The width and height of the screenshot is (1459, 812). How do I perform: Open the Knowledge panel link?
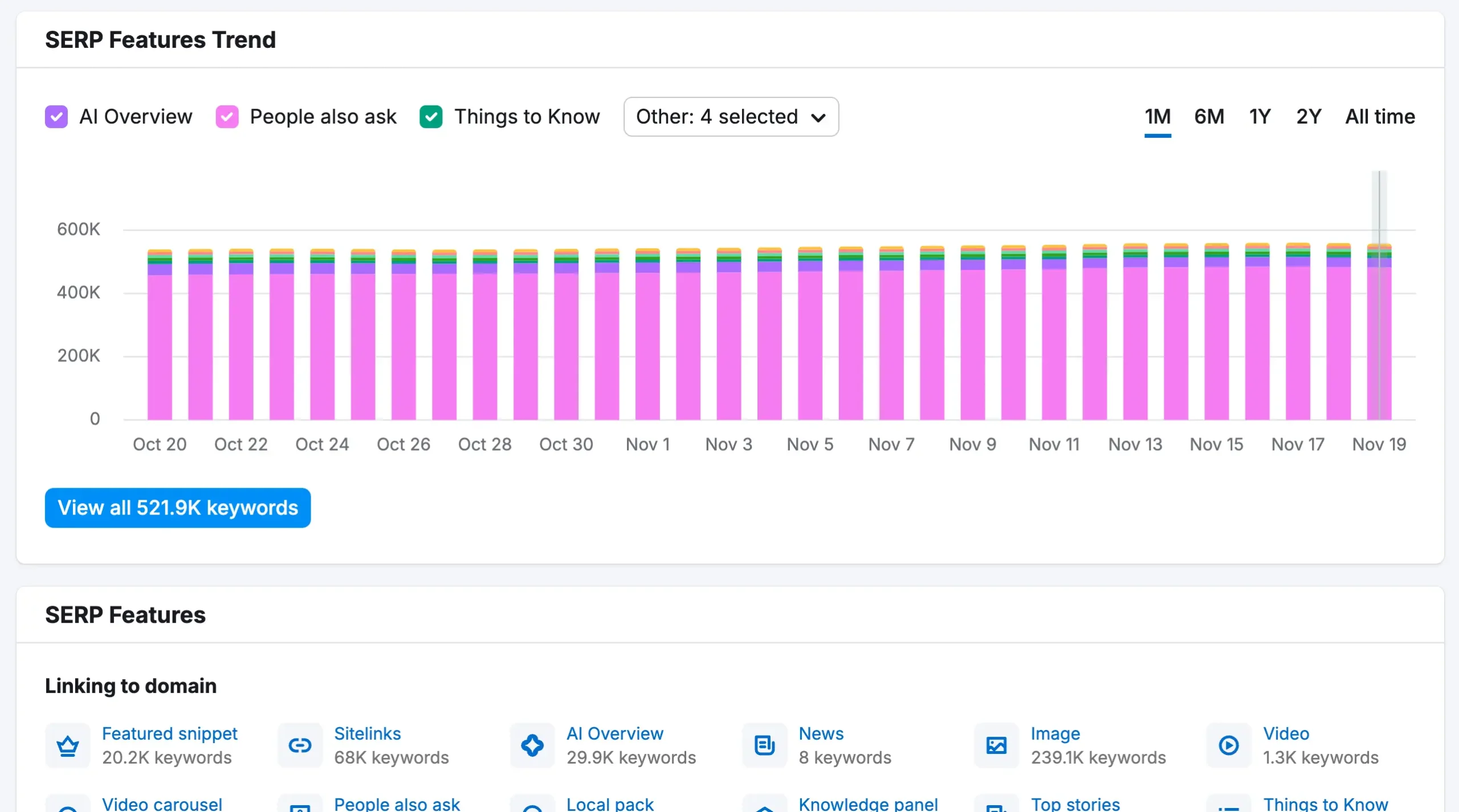click(x=867, y=804)
